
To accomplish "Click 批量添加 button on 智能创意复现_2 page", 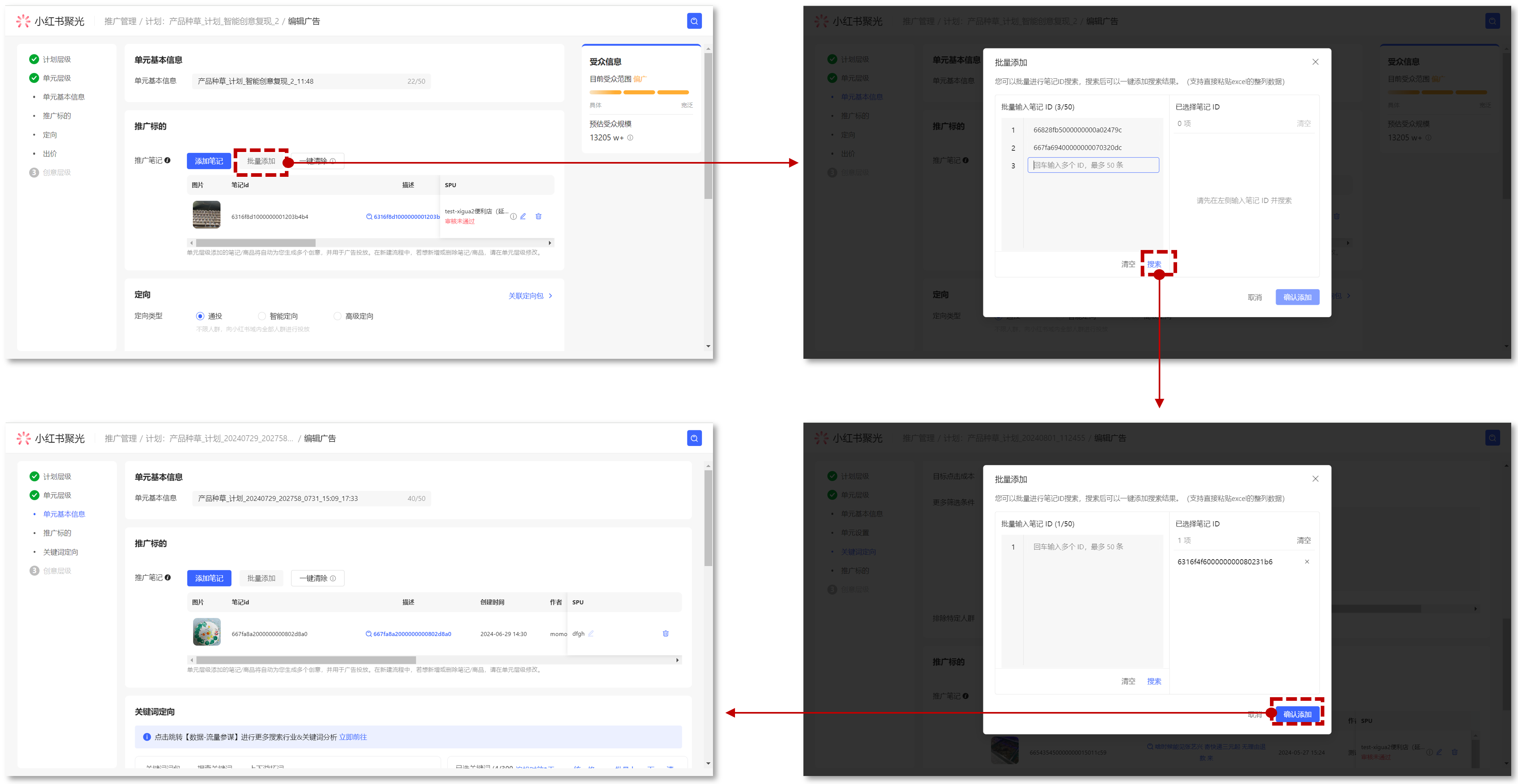I will 261,161.
